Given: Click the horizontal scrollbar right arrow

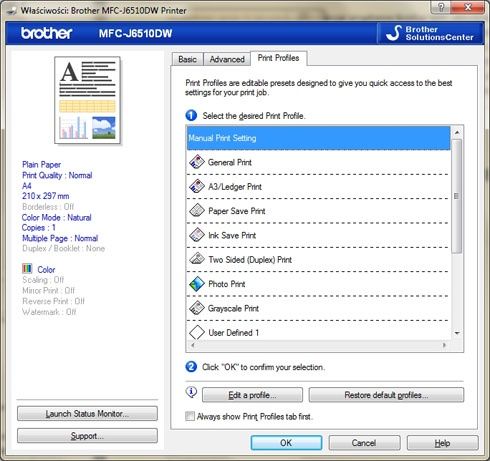Looking at the screenshot, I should click(444, 345).
